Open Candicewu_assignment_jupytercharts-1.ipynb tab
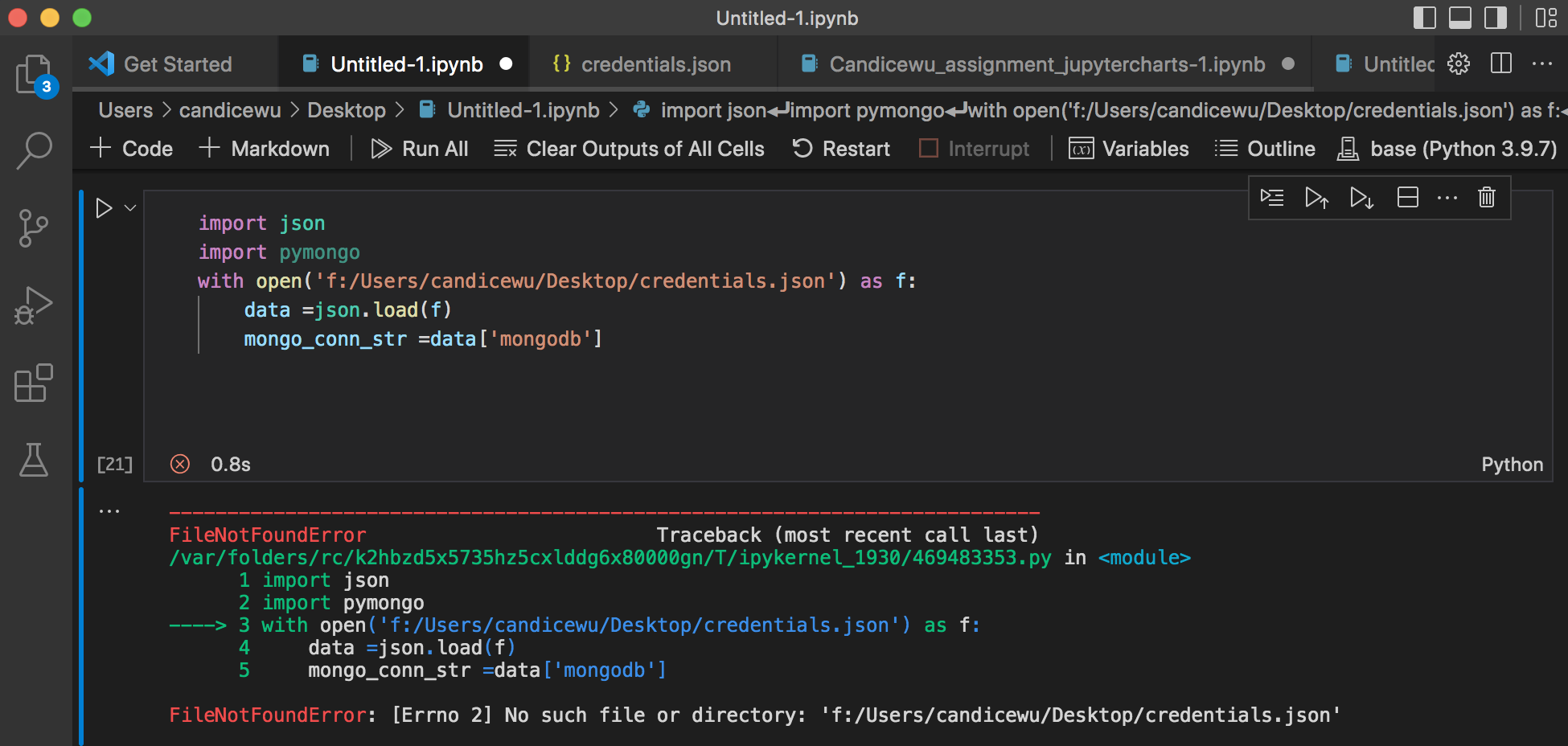This screenshot has height=746, width=1568. [x=1046, y=64]
